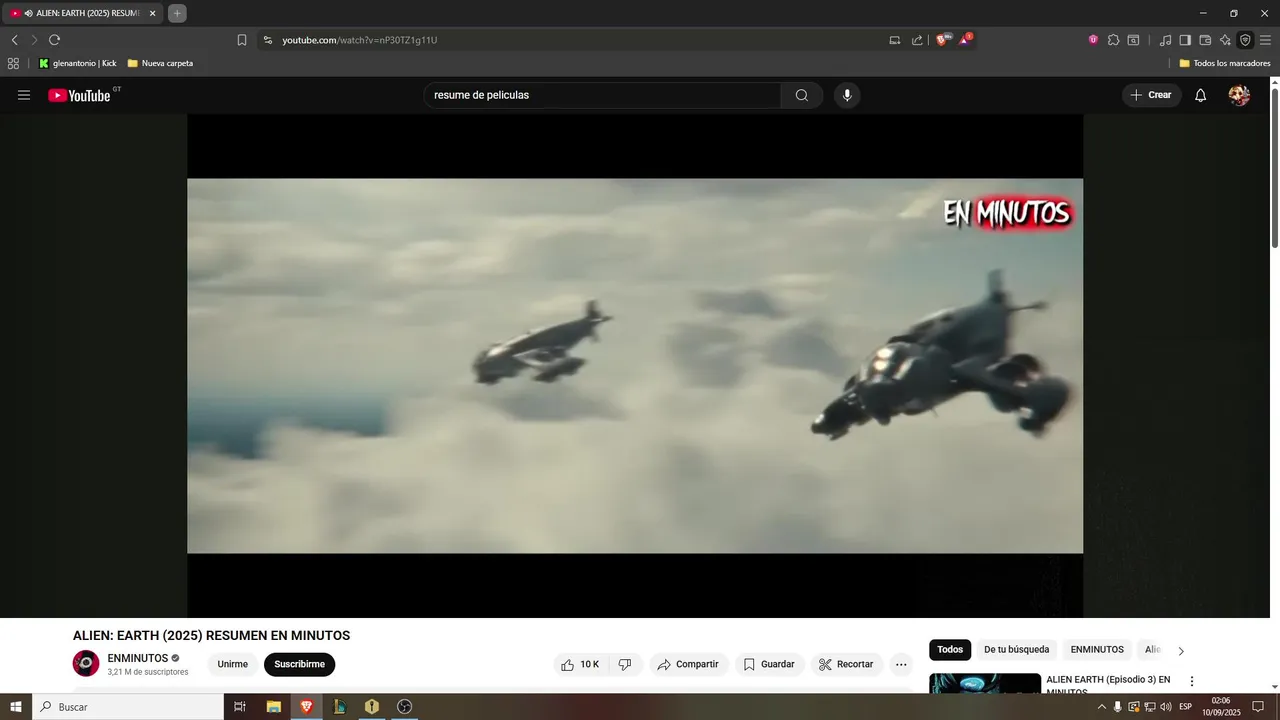The image size is (1280, 720).
Task: Select De tu búsqueda filter chip
Action: pyautogui.click(x=1016, y=650)
